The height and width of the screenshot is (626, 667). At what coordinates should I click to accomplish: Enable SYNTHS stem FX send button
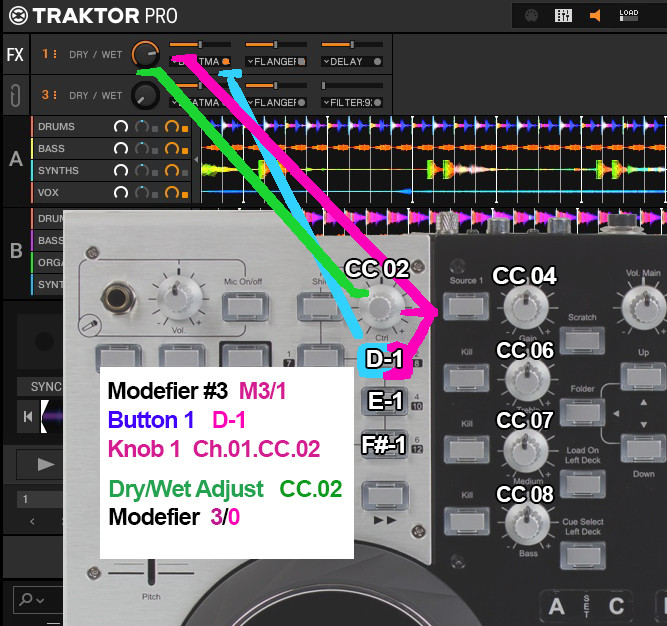[x=185, y=173]
